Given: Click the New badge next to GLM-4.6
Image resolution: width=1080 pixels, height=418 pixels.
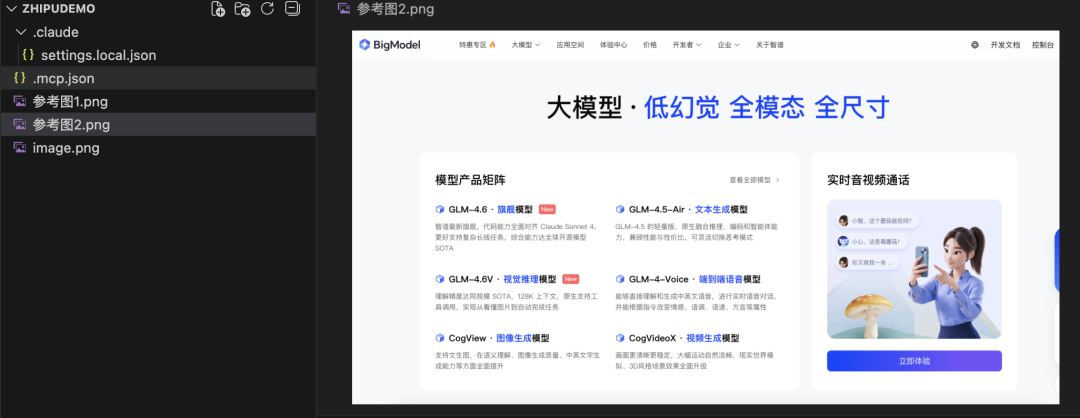Looking at the screenshot, I should coord(547,209).
